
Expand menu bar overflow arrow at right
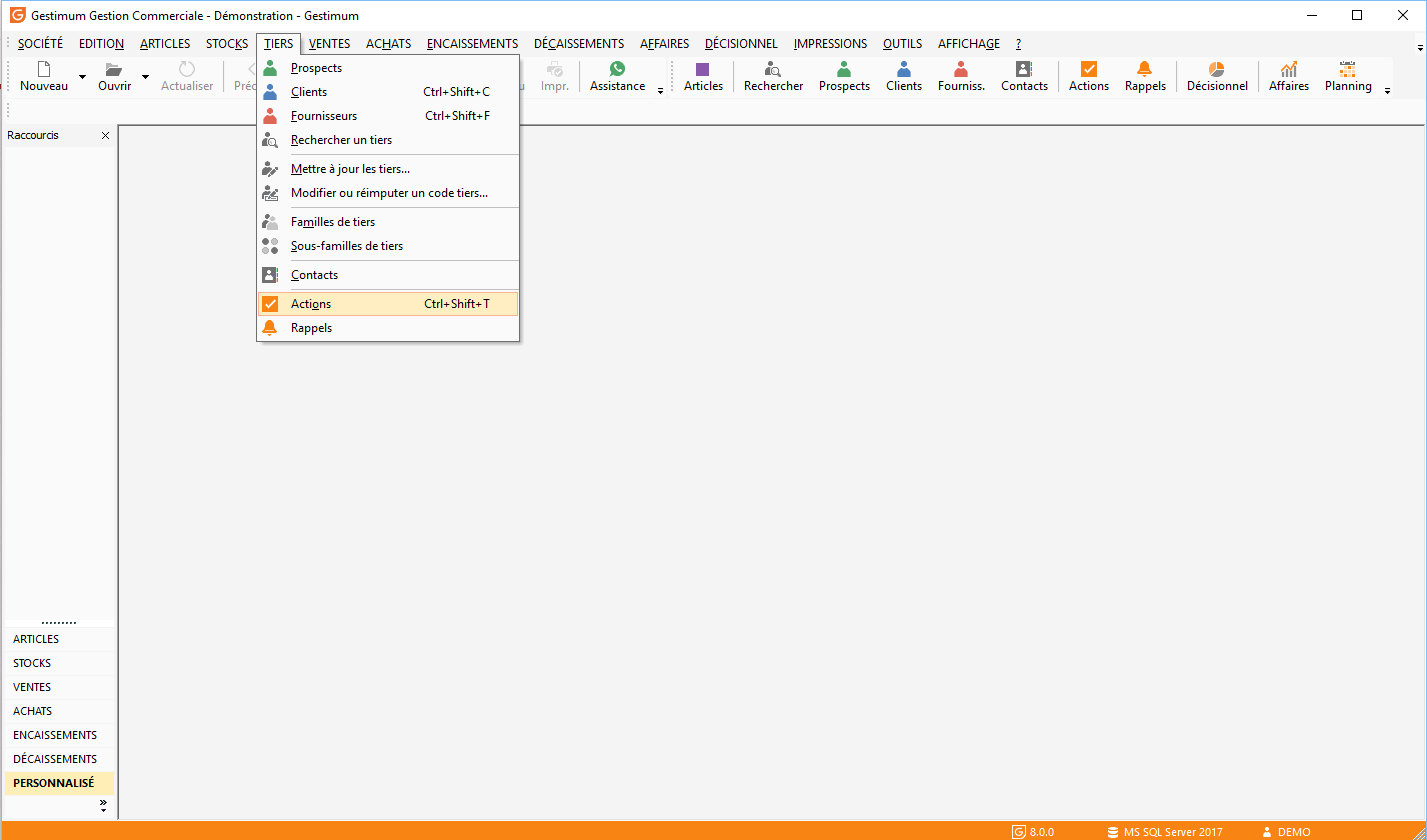[x=1420, y=47]
